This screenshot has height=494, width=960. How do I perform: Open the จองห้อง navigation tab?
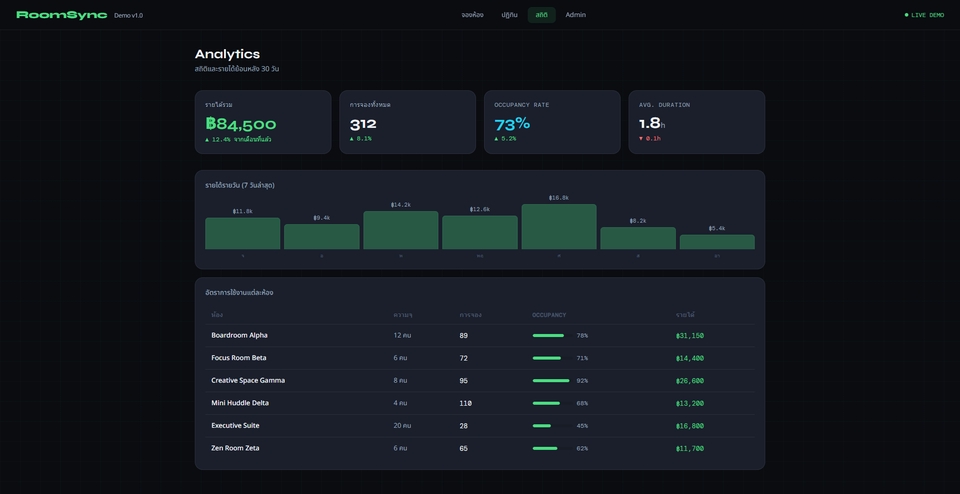472,15
